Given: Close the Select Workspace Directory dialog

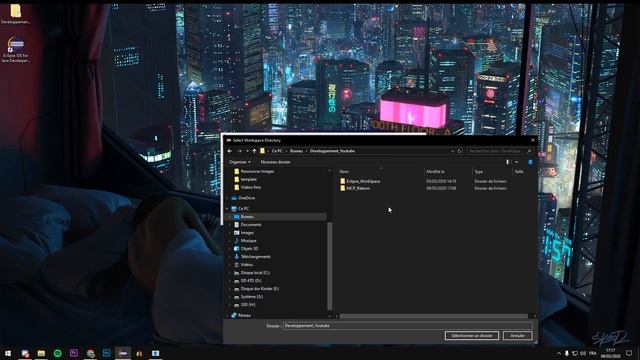Looking at the screenshot, I should click(533, 140).
